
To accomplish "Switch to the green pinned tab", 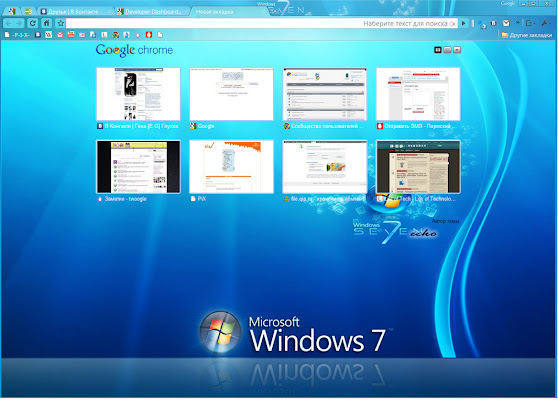I will [28, 11].
